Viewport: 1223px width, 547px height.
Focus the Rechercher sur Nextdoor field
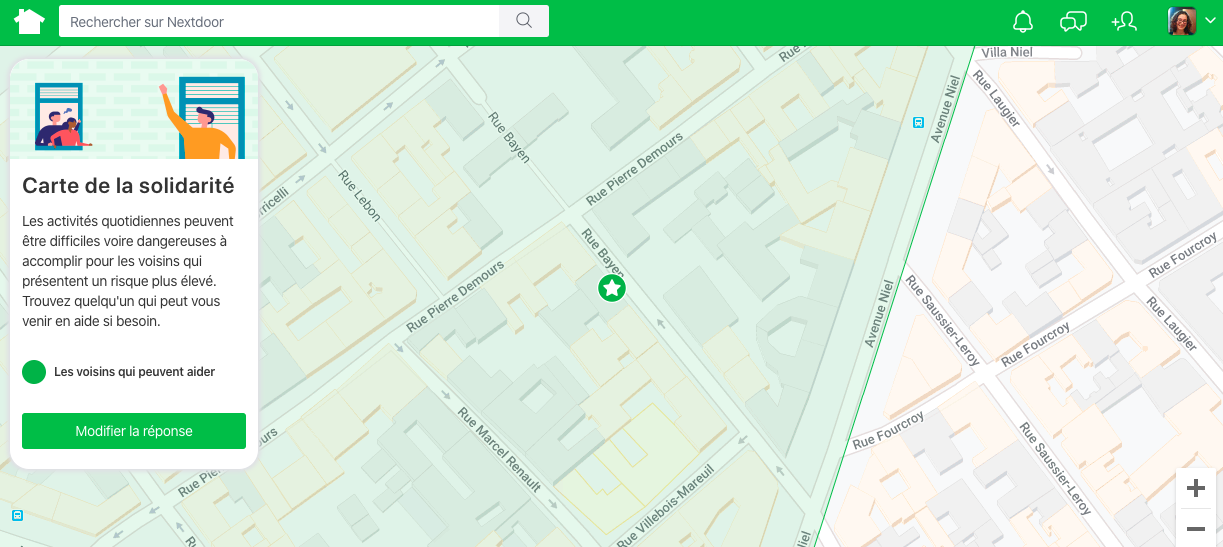tap(279, 21)
